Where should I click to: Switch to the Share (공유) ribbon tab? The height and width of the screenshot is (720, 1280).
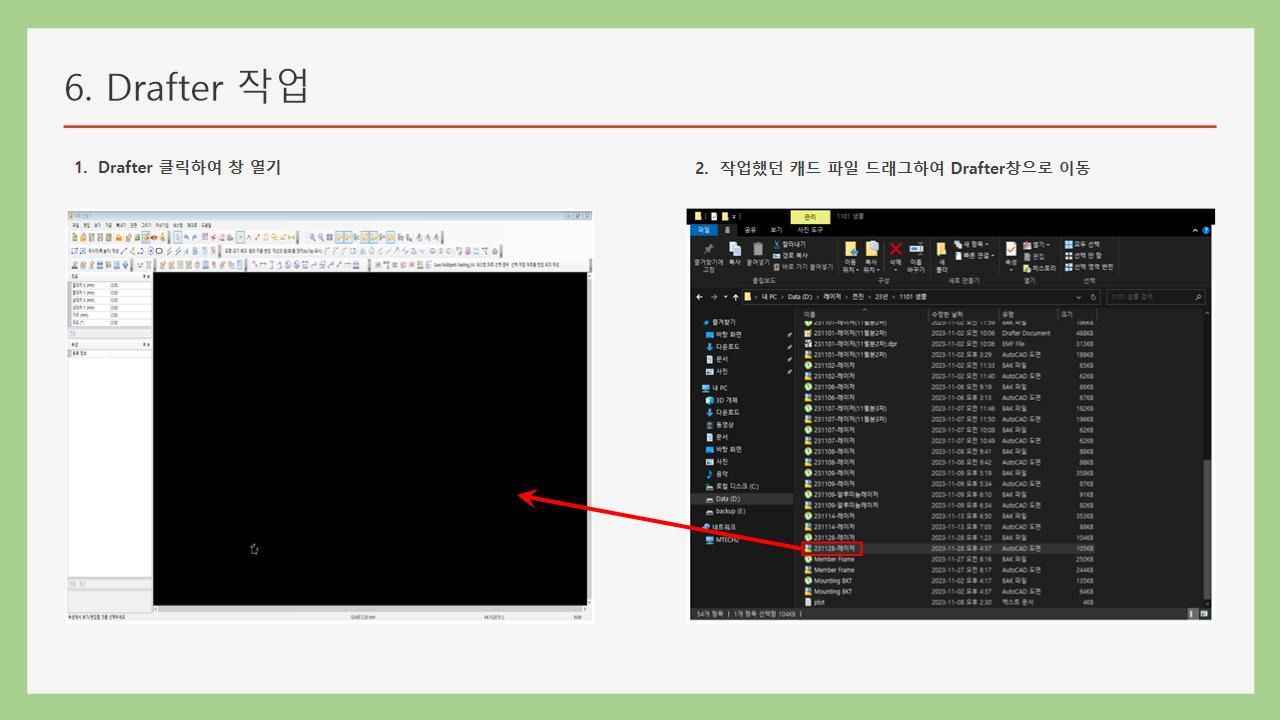(750, 229)
